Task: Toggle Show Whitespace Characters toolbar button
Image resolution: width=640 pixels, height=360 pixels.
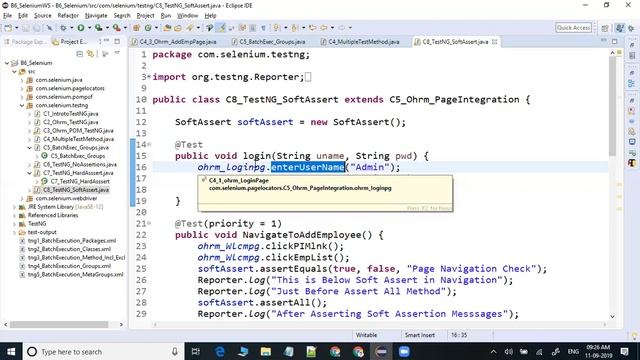Action: 263,28
